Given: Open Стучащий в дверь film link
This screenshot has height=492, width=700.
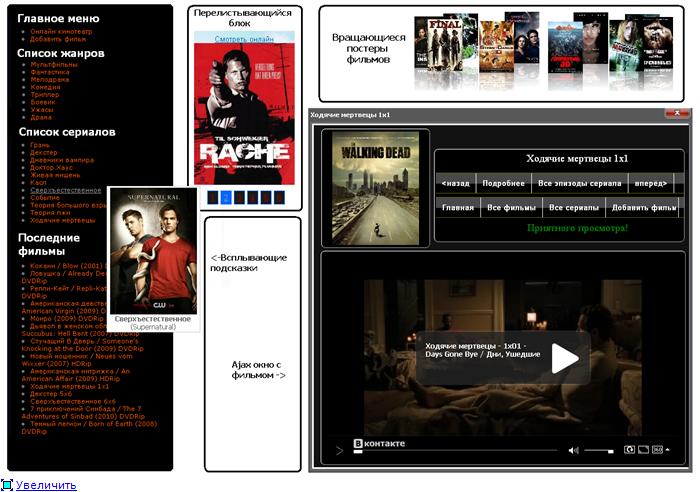Looking at the screenshot, I should [x=83, y=345].
